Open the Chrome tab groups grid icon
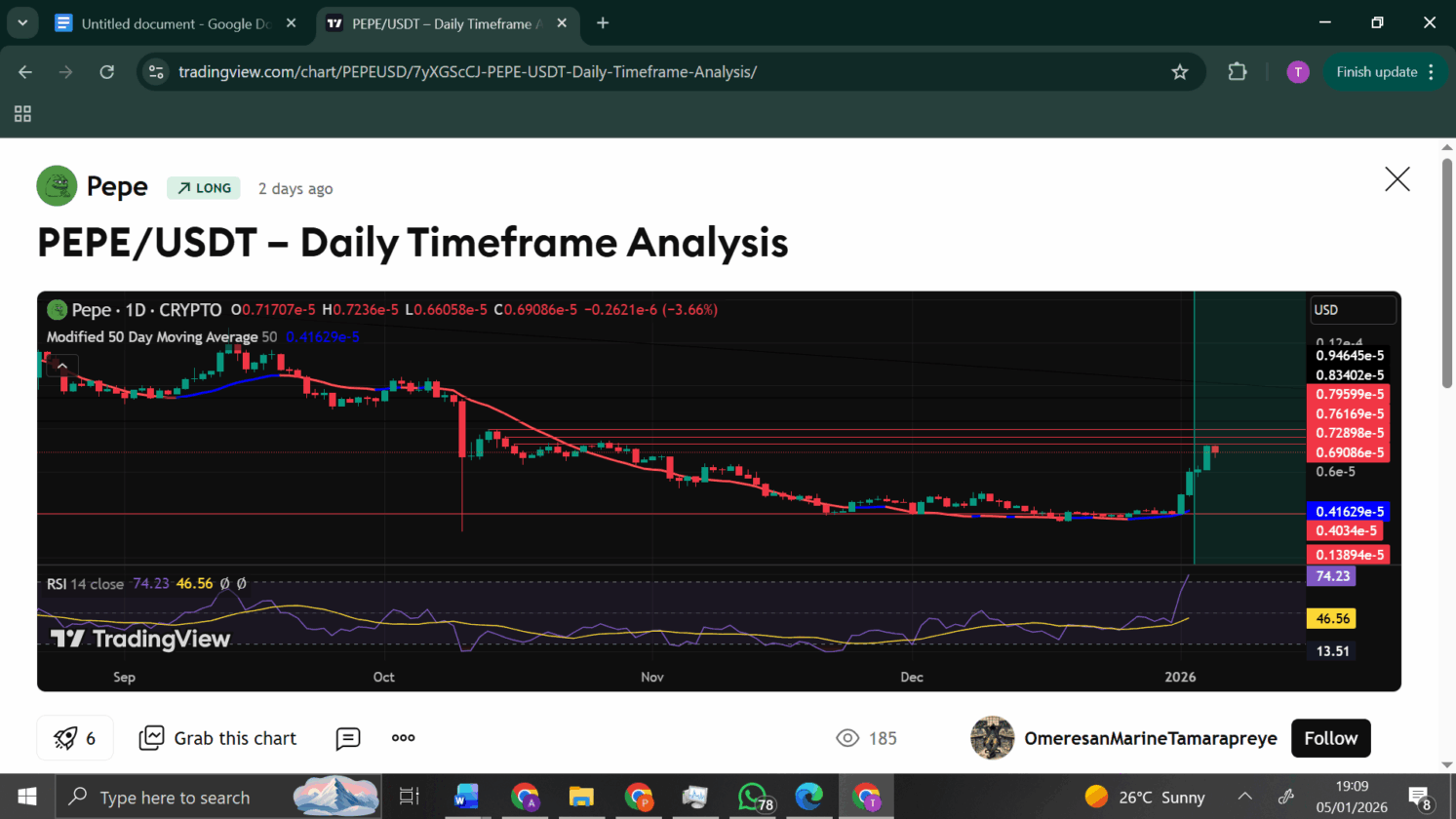This screenshot has height=819, width=1456. (x=22, y=114)
